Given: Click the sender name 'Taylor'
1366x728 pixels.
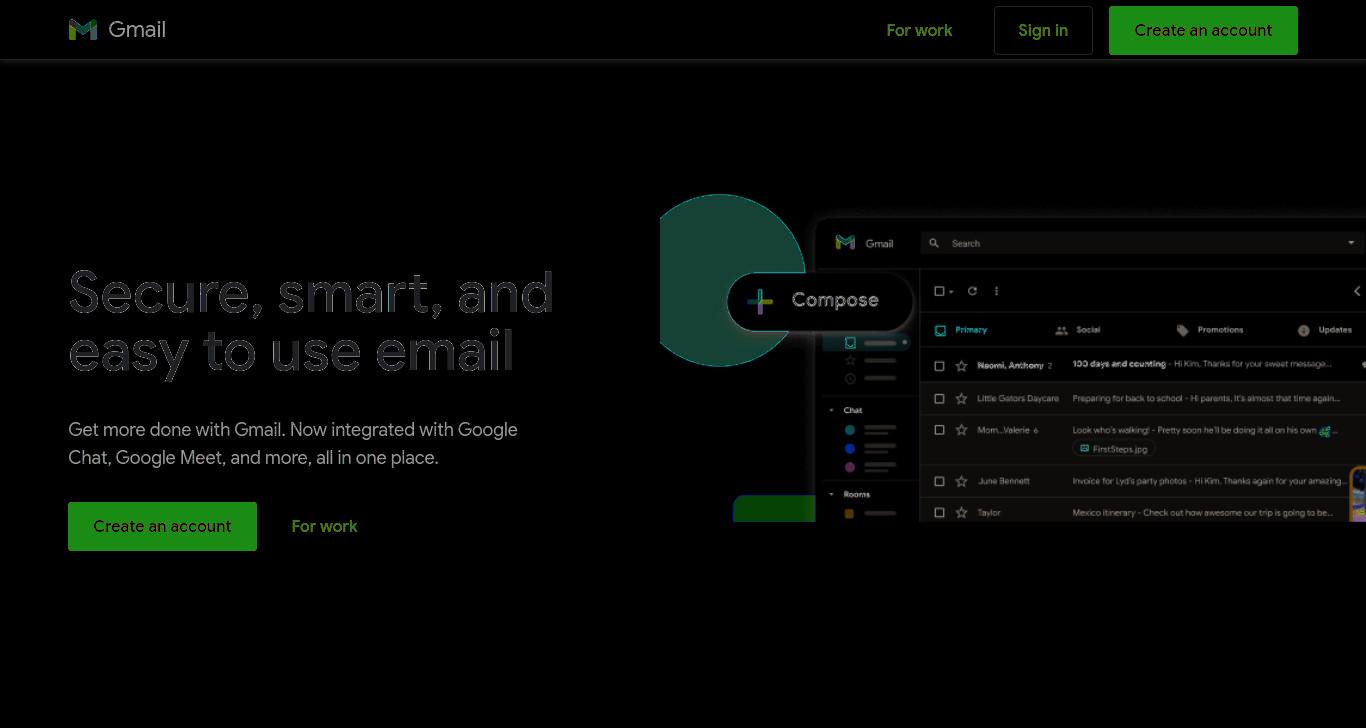Looking at the screenshot, I should pyautogui.click(x=989, y=512).
